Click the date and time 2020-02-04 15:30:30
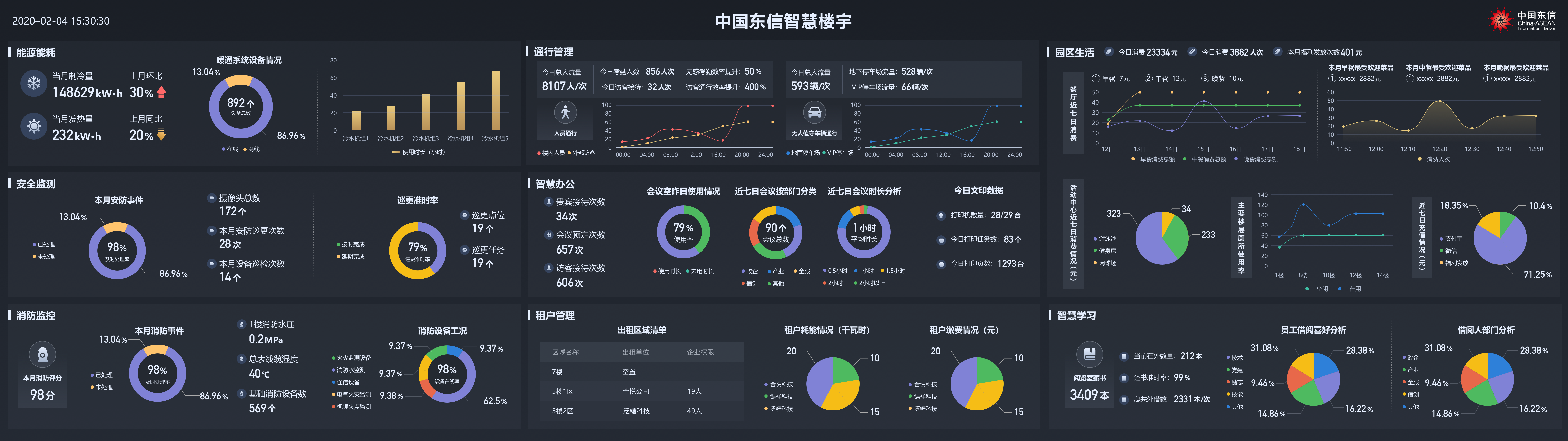The width and height of the screenshot is (1568, 441). tap(61, 21)
